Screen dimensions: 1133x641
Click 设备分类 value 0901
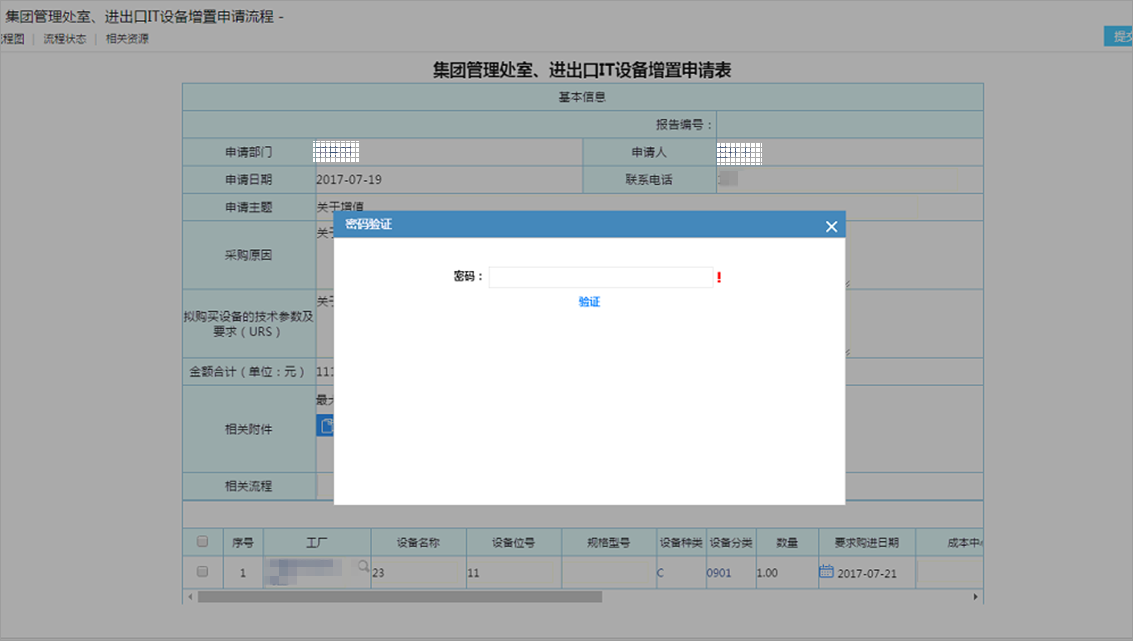(719, 573)
